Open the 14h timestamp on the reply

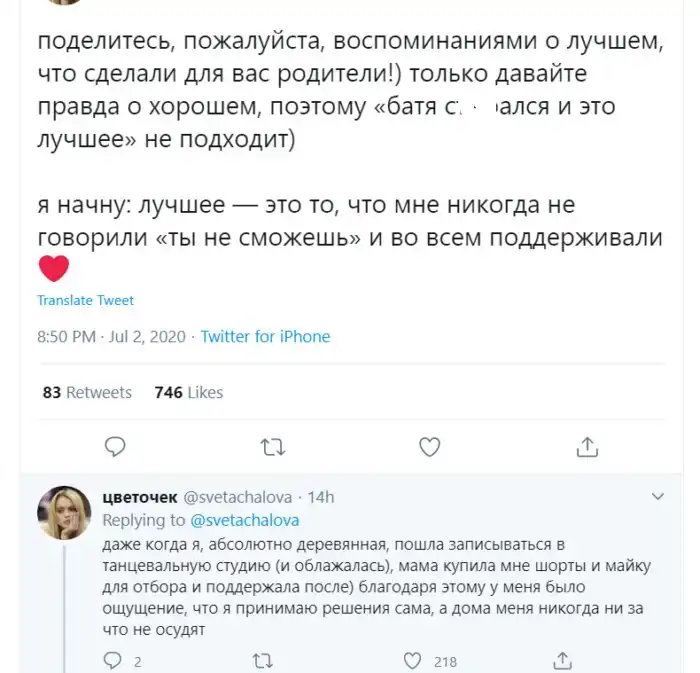pyautogui.click(x=320, y=497)
